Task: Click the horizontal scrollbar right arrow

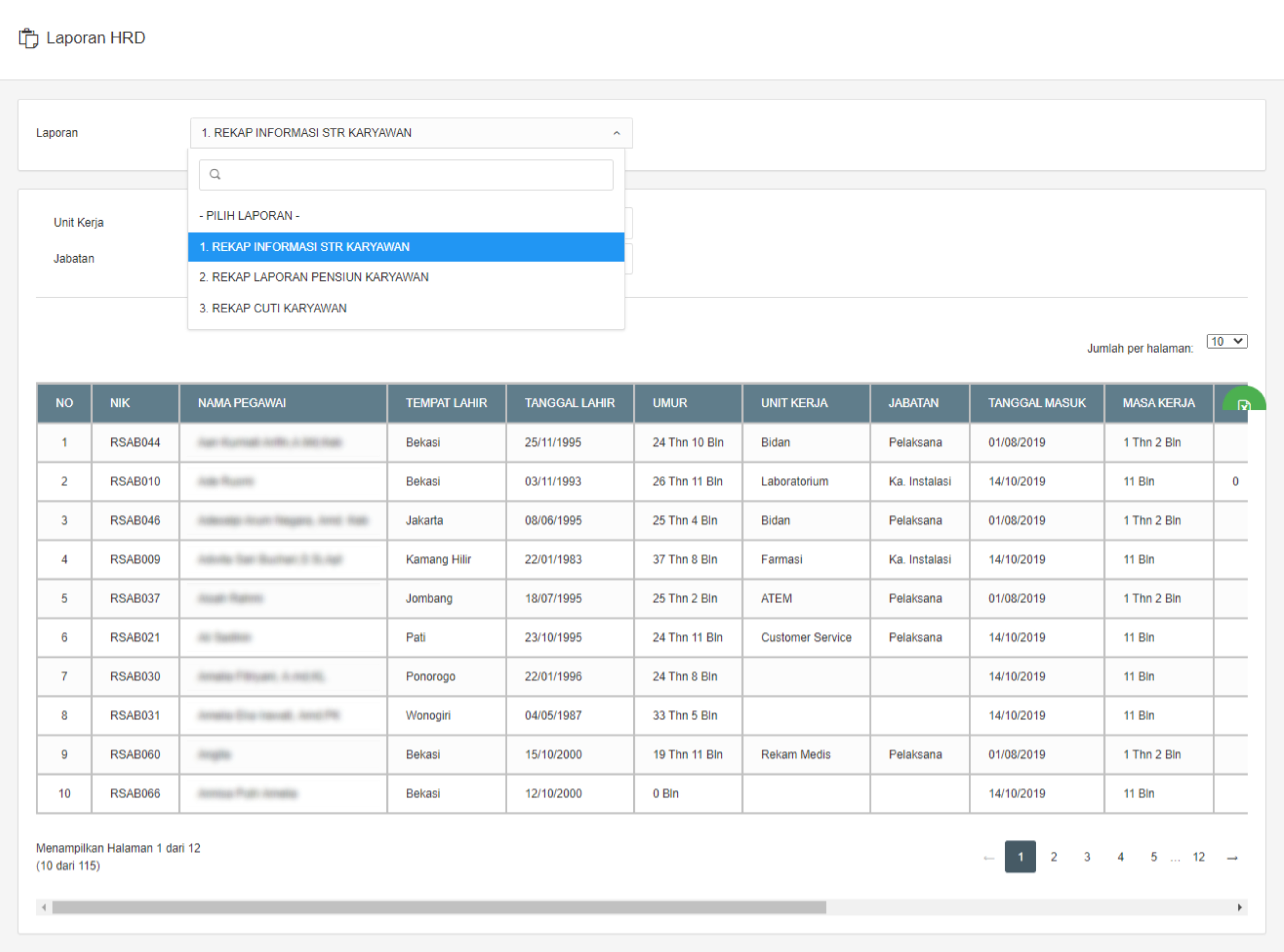Action: 1240,908
